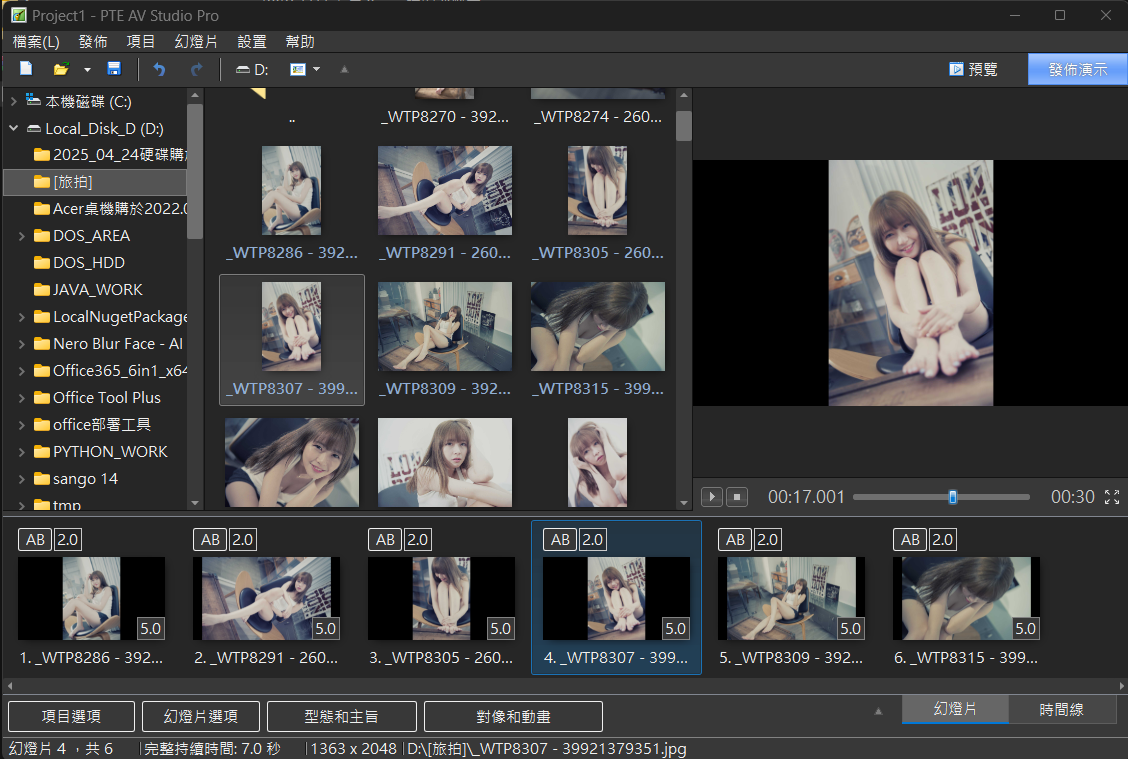Play the slideshow in the preview panel

[711, 496]
